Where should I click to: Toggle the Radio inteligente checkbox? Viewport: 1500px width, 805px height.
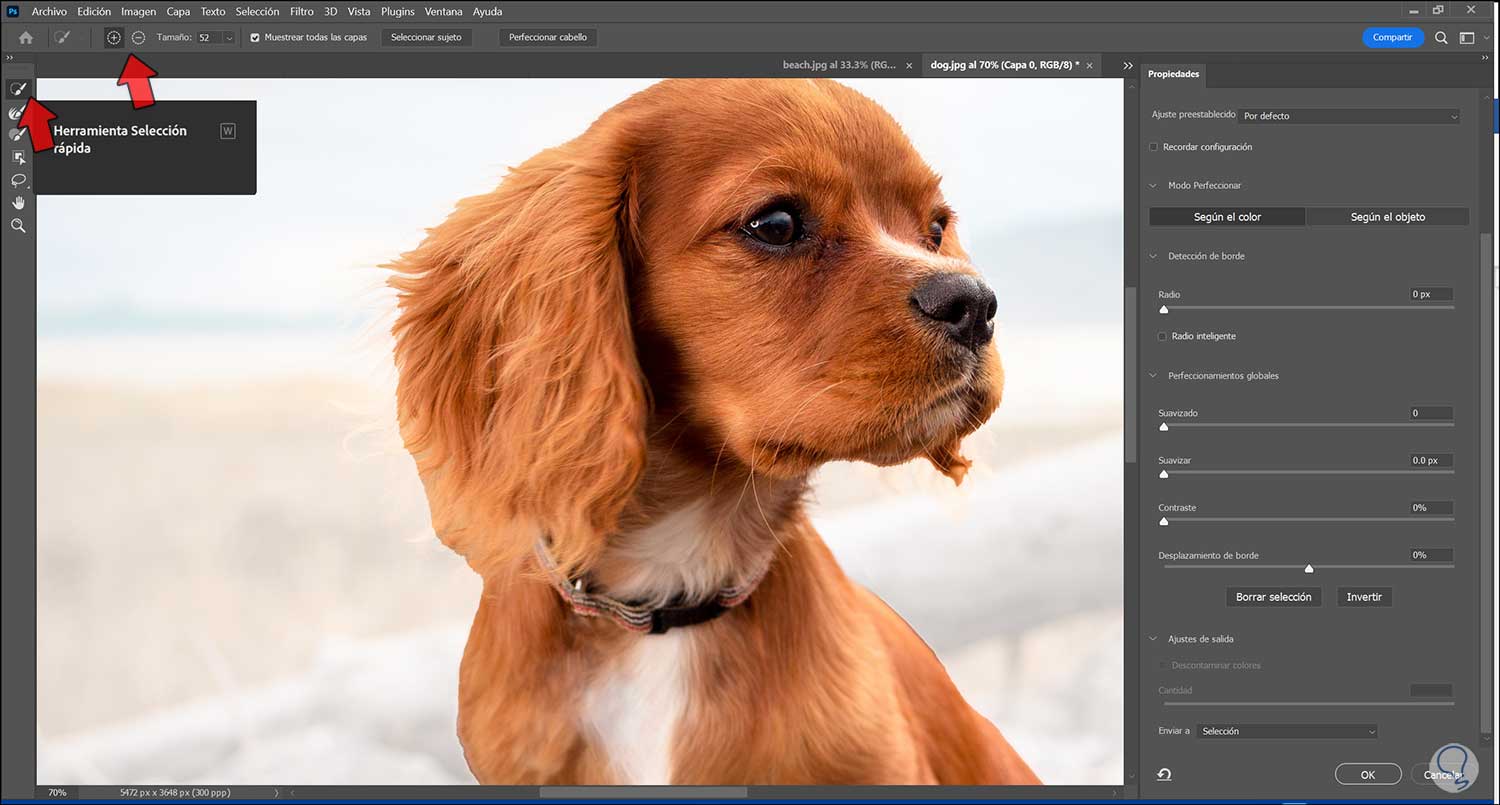[1162, 336]
